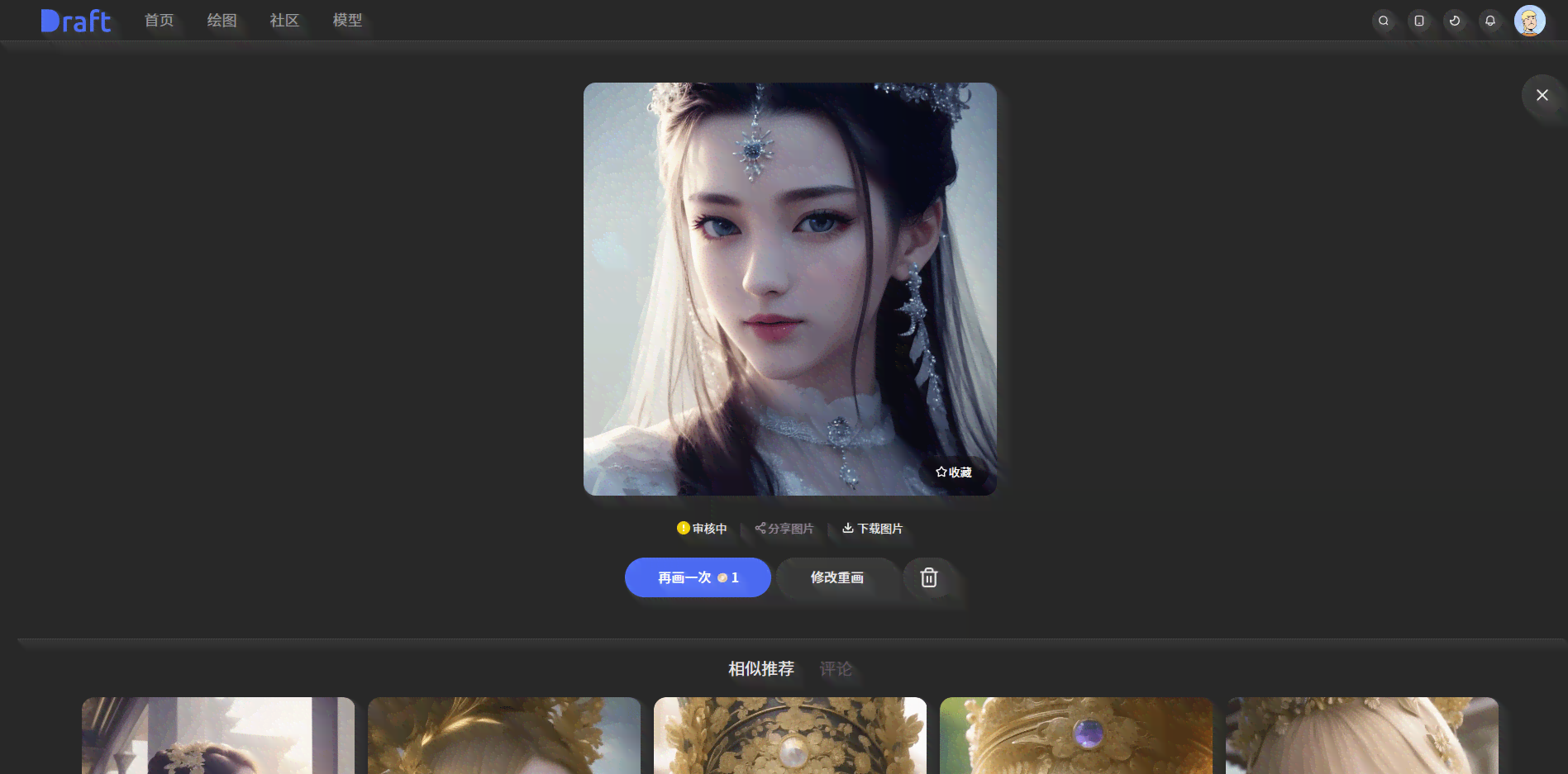
Task: Click the Draft logo
Action: [75, 21]
